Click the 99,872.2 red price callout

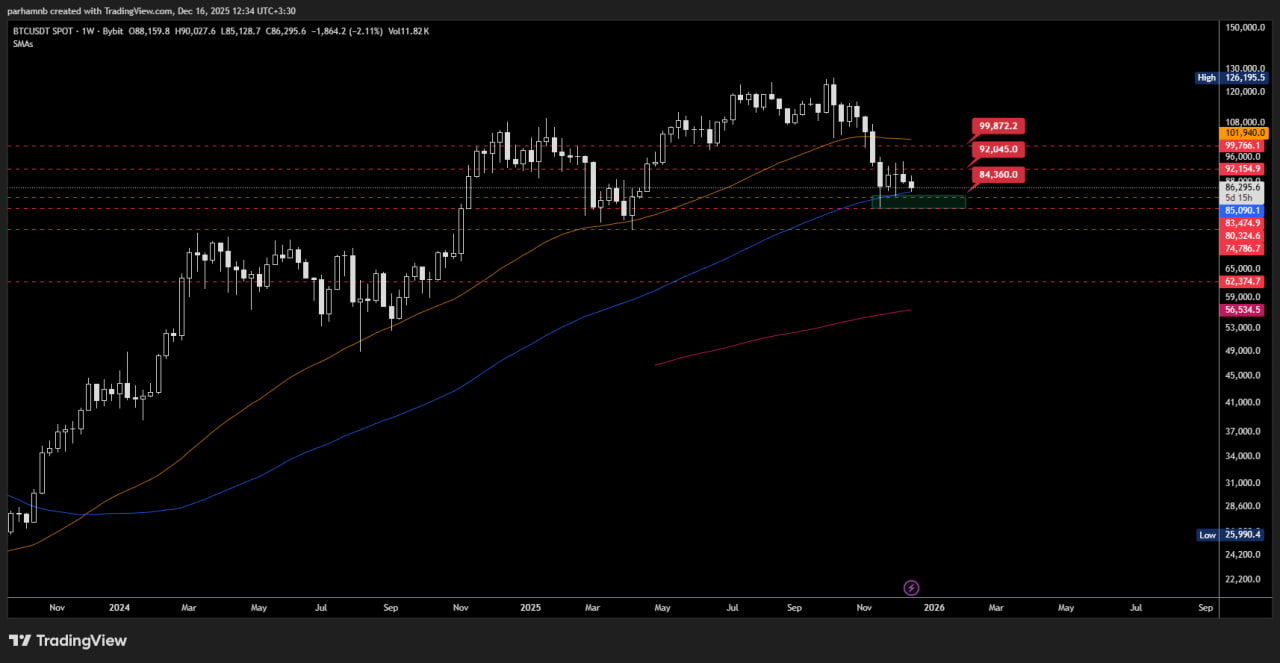pos(998,126)
